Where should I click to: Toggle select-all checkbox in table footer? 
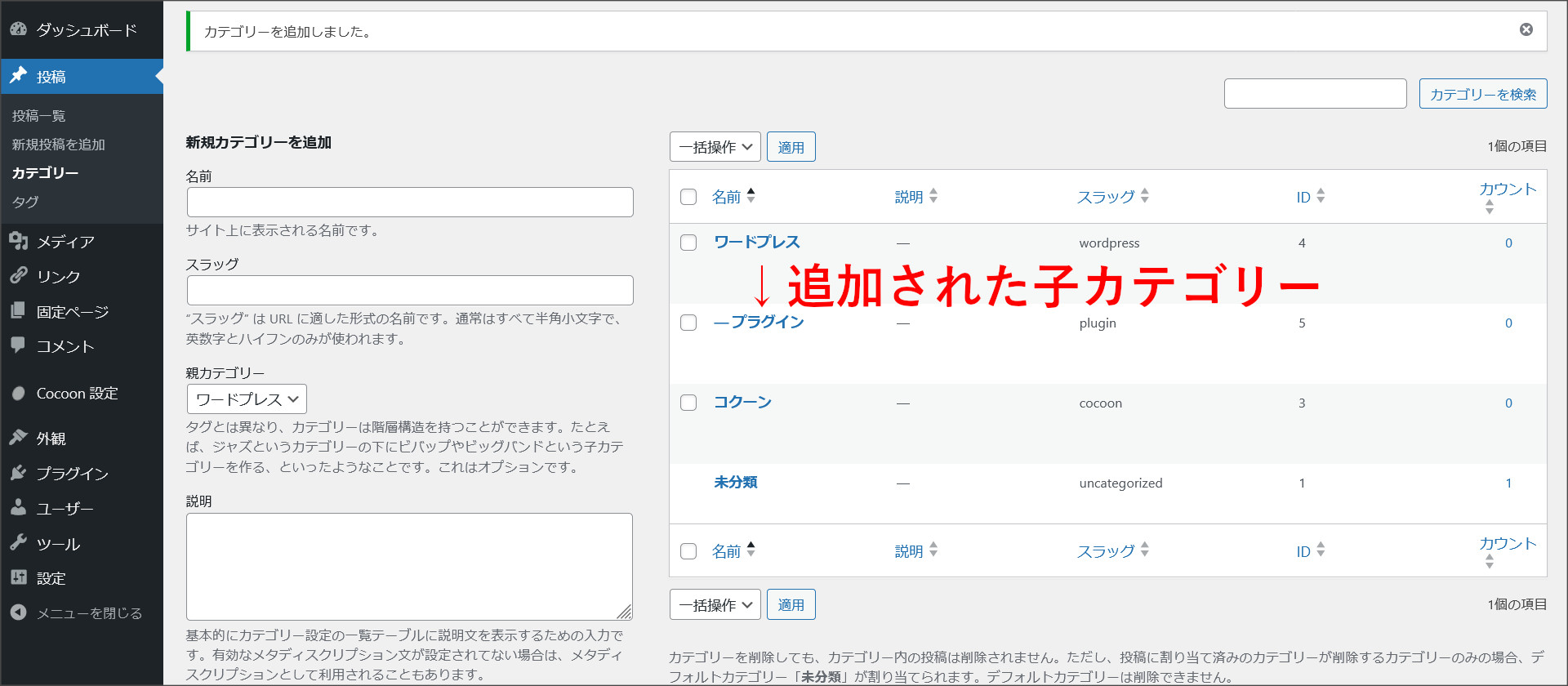pyautogui.click(x=688, y=551)
